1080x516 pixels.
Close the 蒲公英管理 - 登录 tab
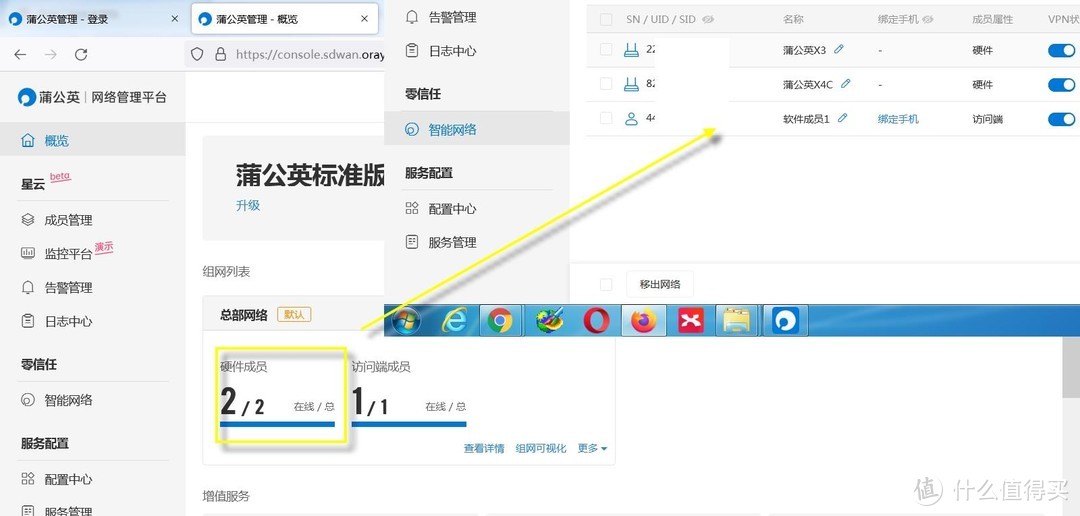tap(174, 19)
